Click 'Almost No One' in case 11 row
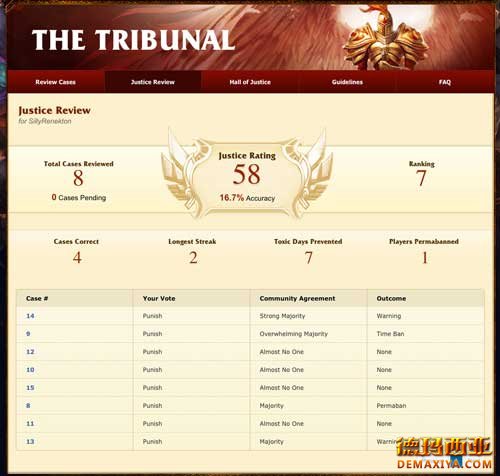 click(282, 424)
